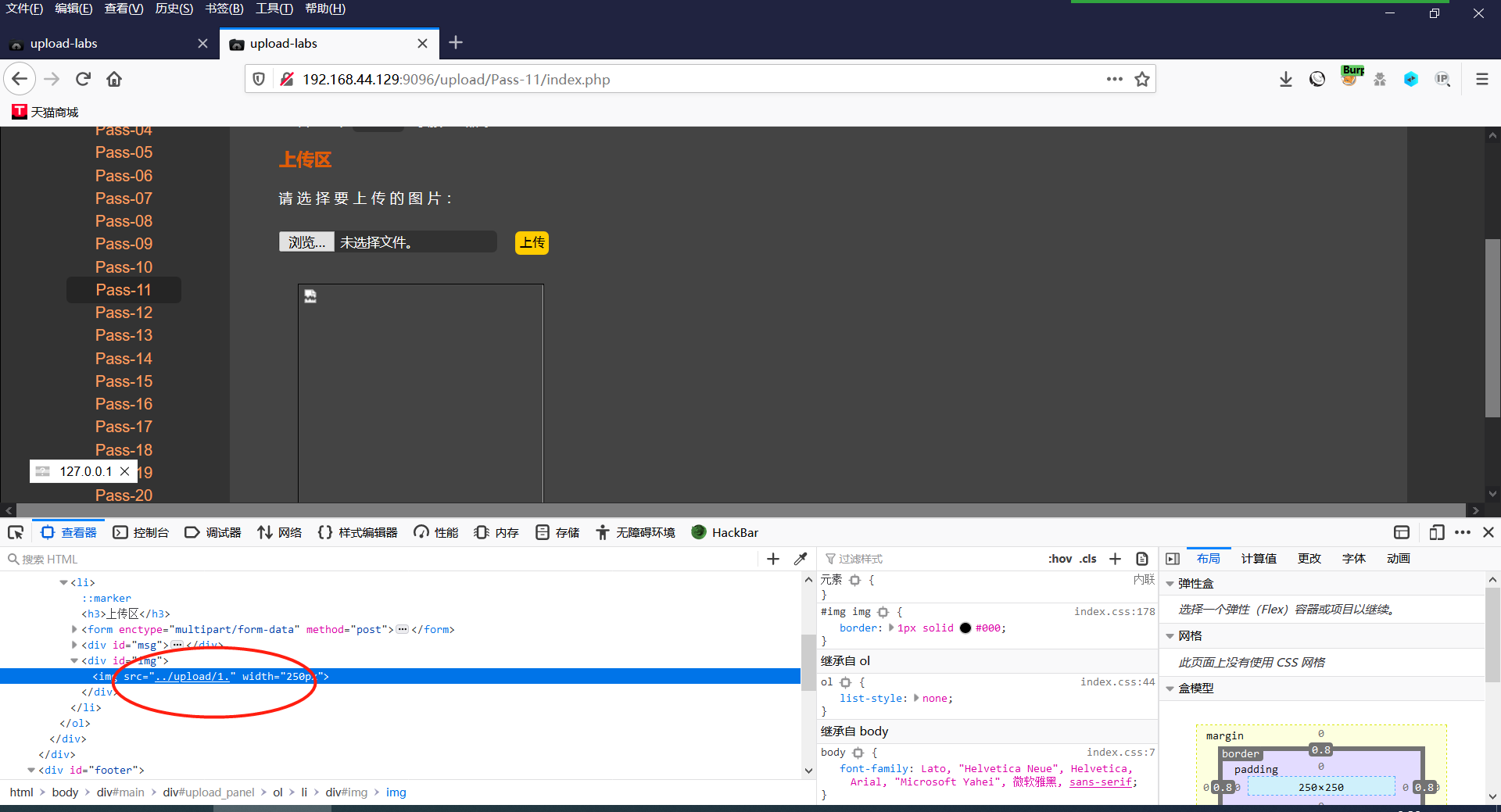The height and width of the screenshot is (812, 1501).
Task: Open Pass-05 from the sidebar
Action: (124, 152)
